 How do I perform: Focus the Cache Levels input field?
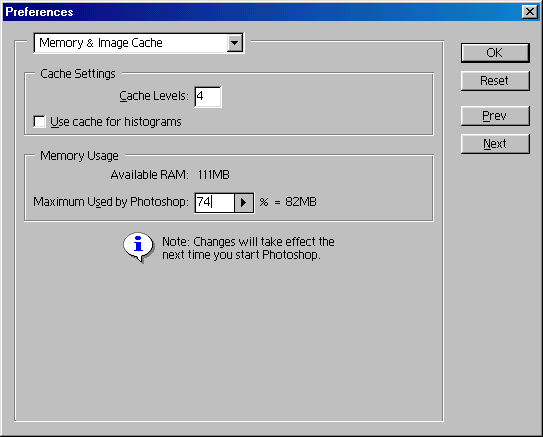click(x=208, y=97)
